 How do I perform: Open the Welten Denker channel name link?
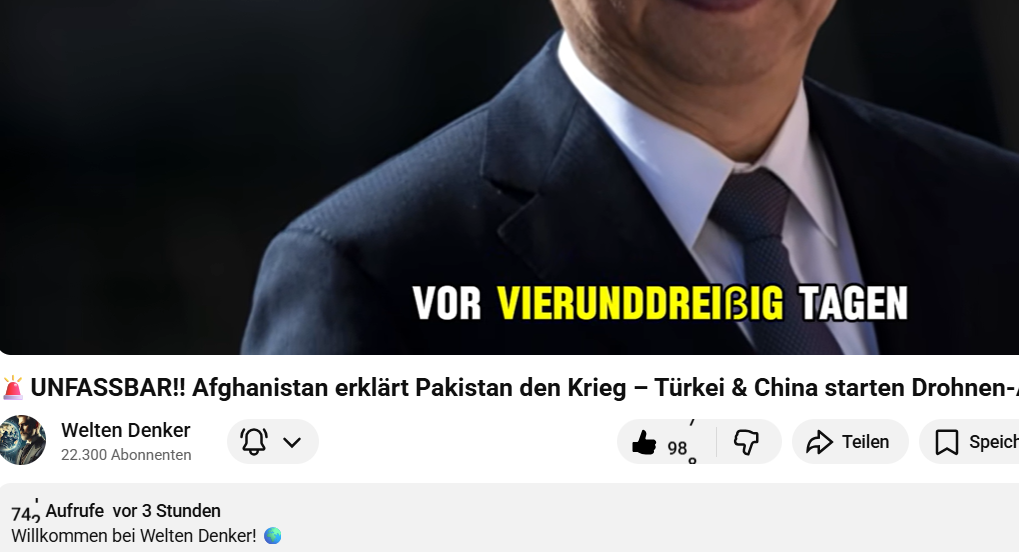(125, 430)
